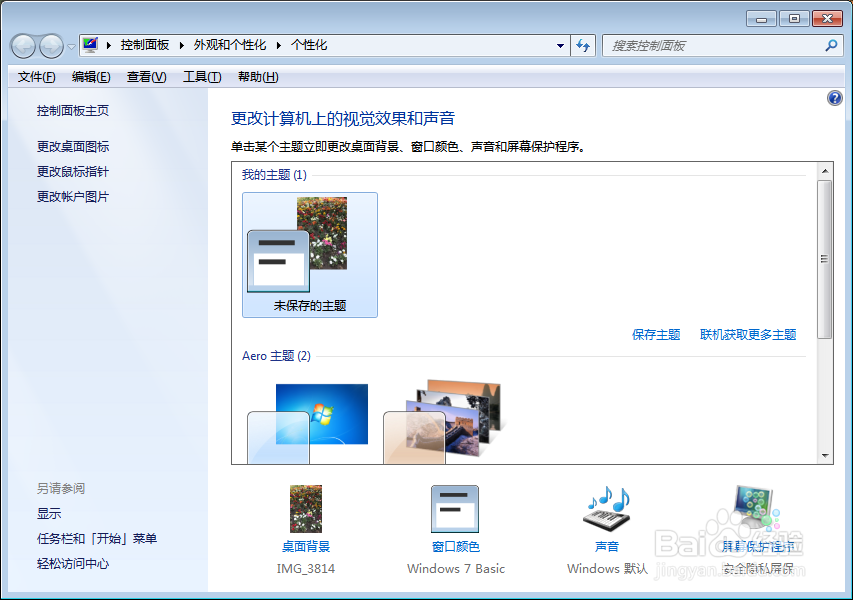Click the blue Help question mark icon
This screenshot has width=853, height=600.
coord(836,97)
